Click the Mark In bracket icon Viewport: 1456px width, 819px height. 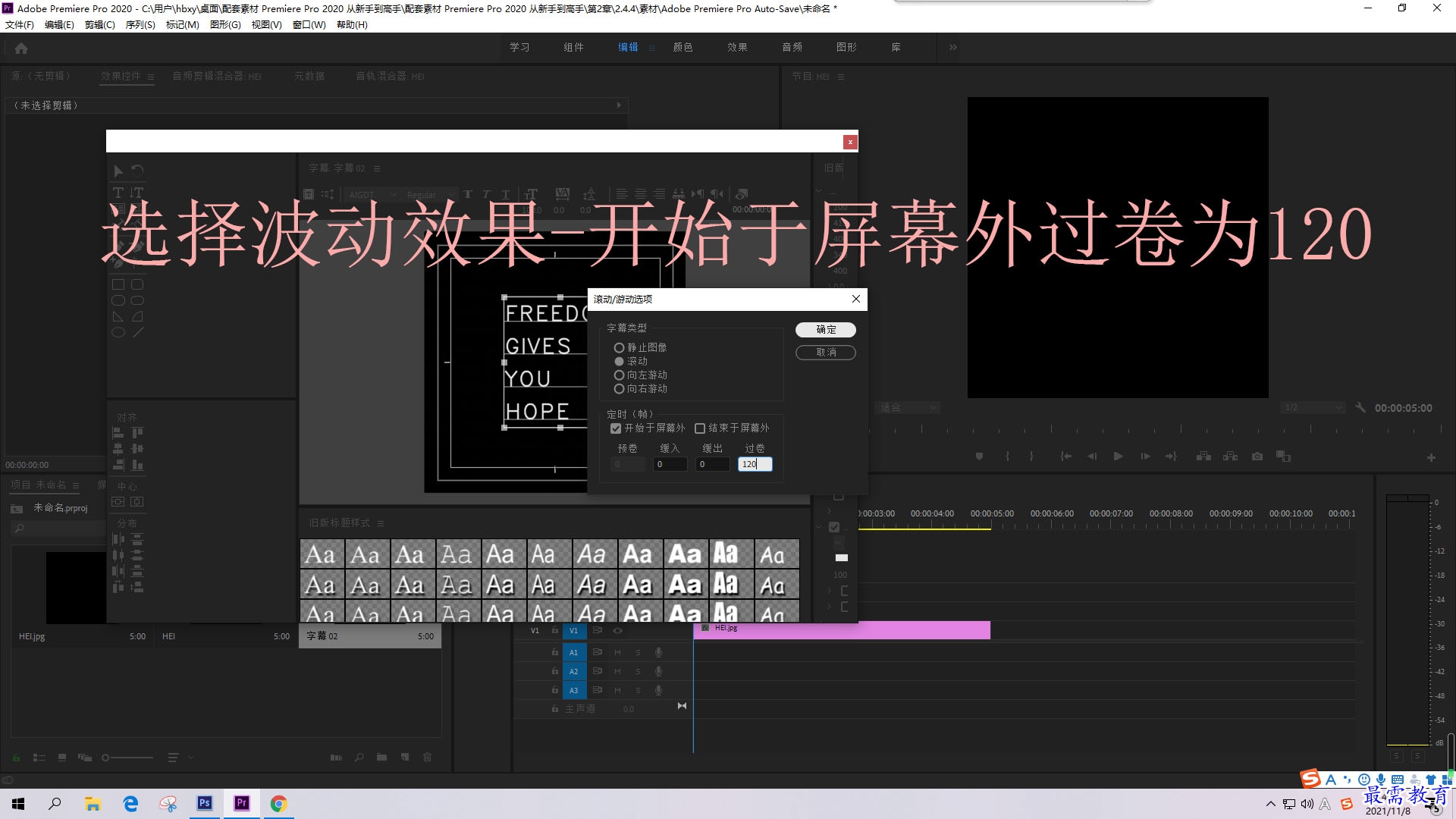pyautogui.click(x=1007, y=457)
